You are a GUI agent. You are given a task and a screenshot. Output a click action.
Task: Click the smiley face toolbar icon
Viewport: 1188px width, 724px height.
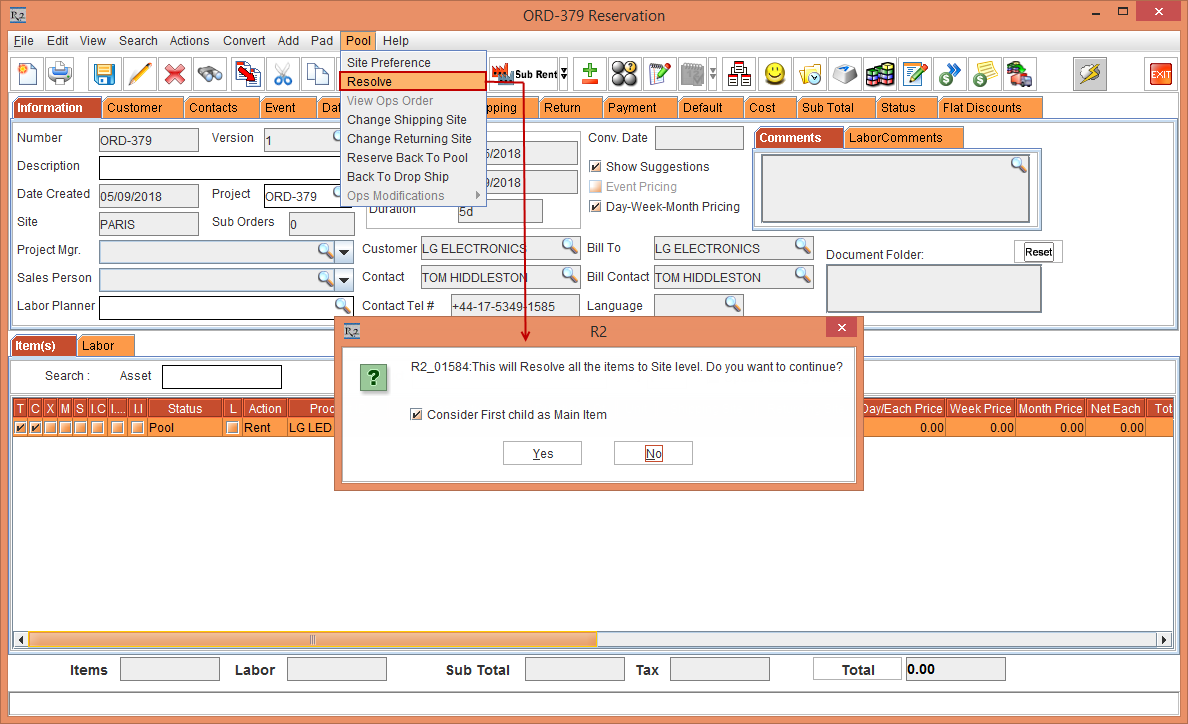[774, 74]
